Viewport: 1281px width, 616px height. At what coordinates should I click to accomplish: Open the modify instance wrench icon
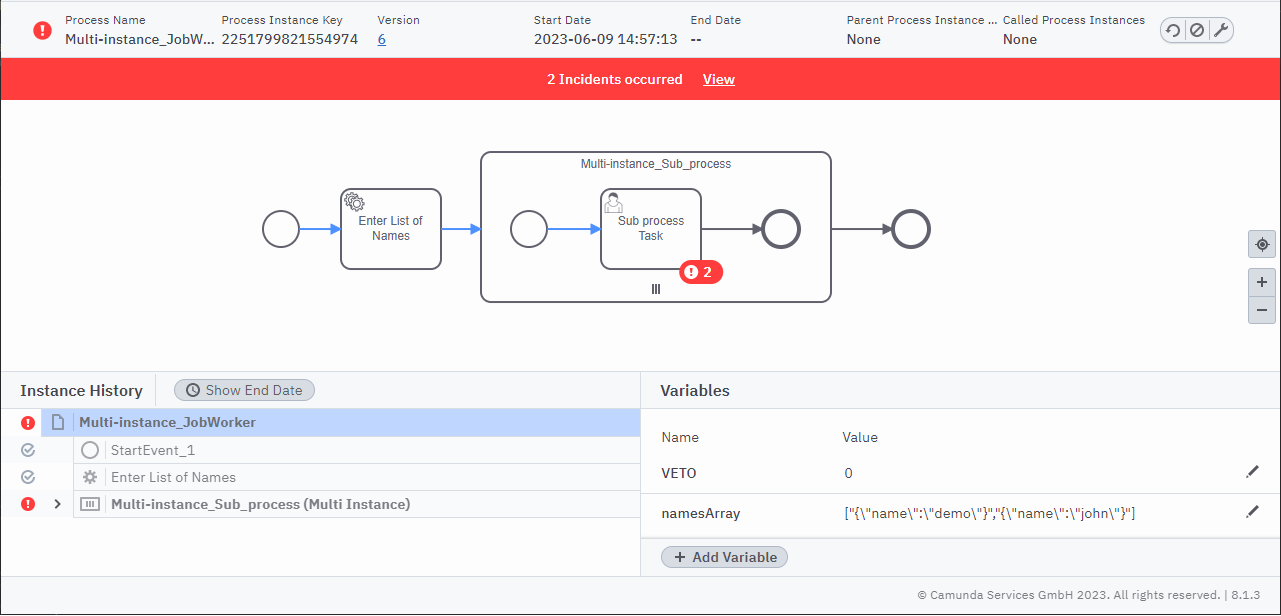1220,30
